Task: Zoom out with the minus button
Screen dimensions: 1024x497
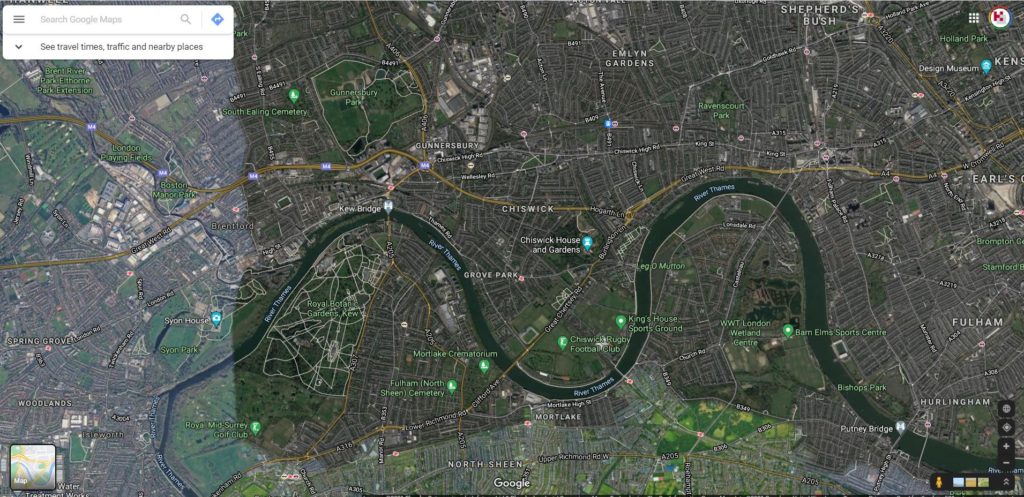Action: click(x=1006, y=462)
